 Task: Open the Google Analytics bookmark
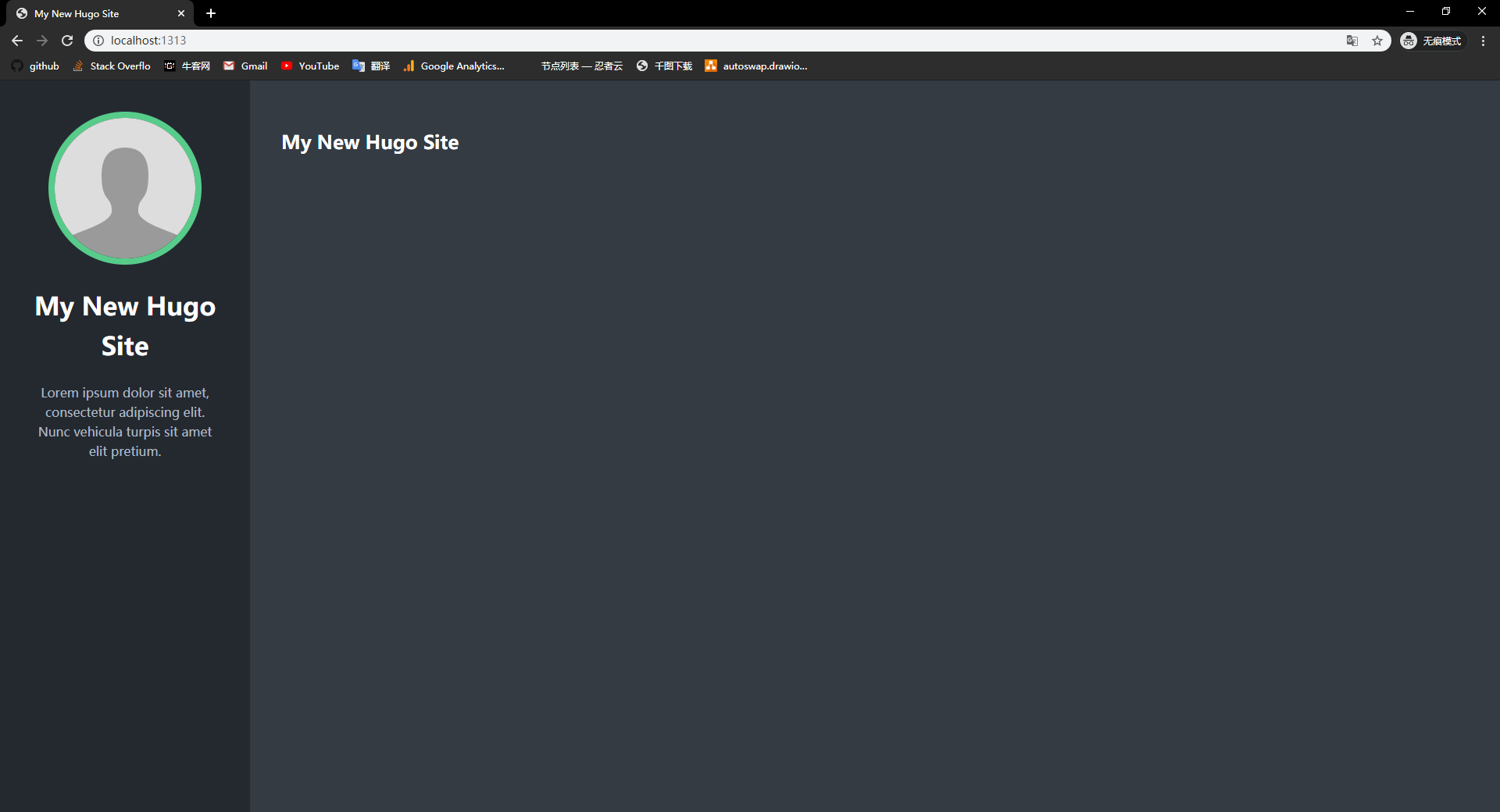coord(454,66)
